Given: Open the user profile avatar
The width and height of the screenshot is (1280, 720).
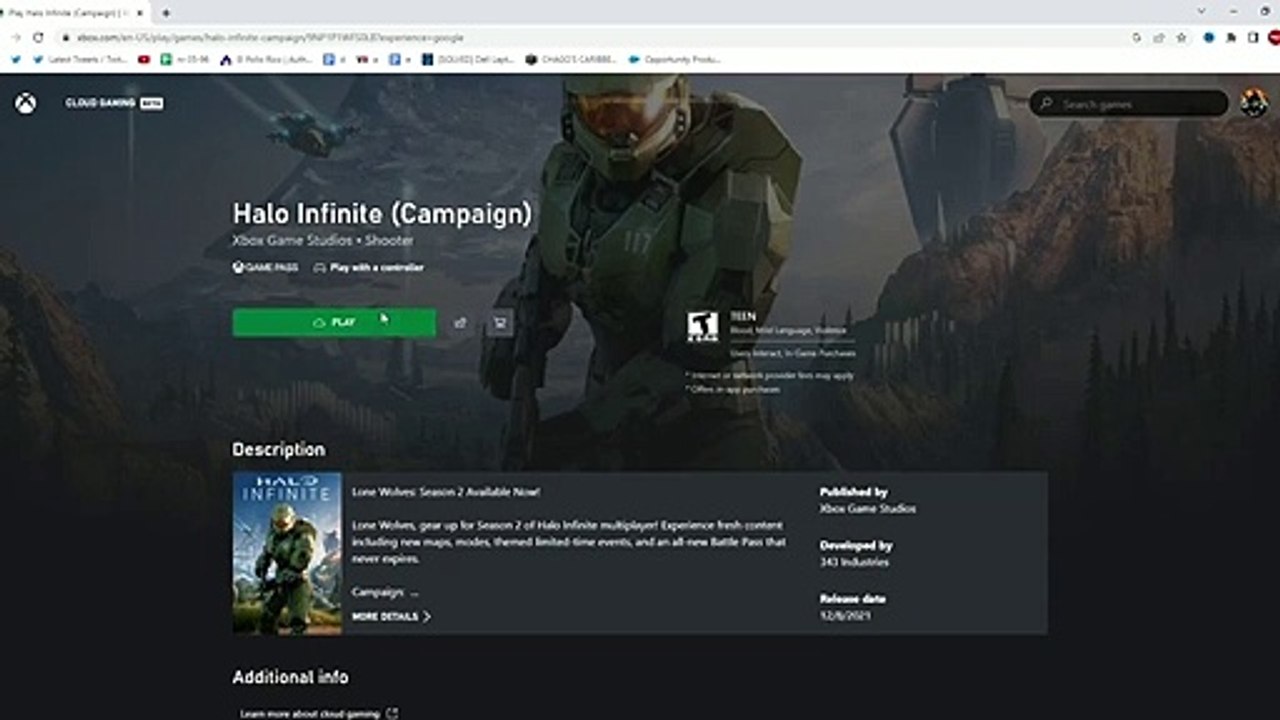Looking at the screenshot, I should 1253,103.
